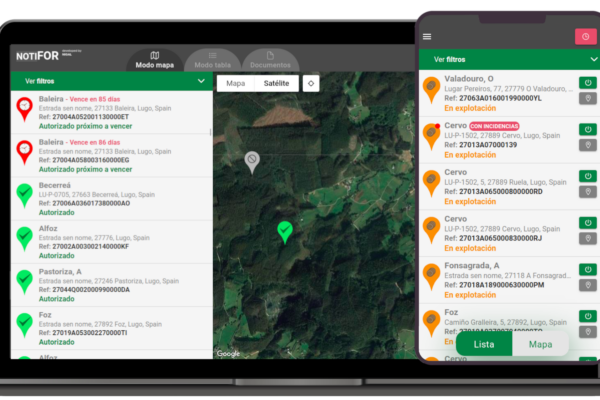Click the green checkmark map marker

click(285, 232)
